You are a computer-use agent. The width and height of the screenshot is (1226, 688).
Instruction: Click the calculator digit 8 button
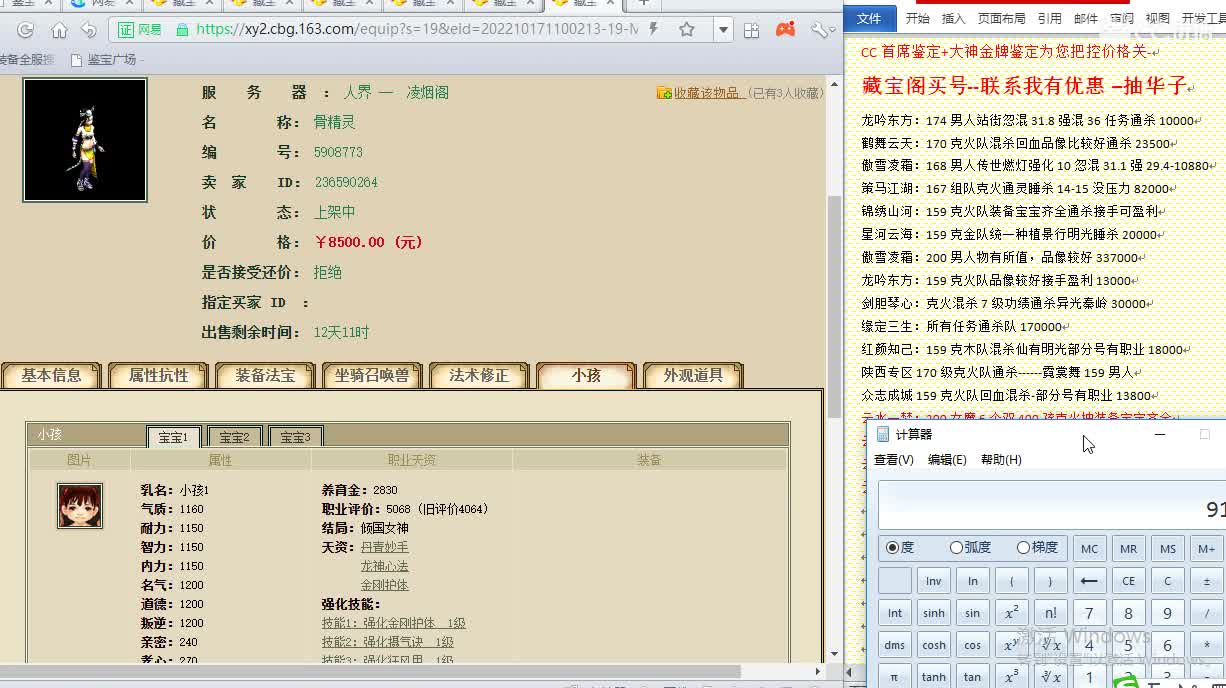[x=1128, y=613]
